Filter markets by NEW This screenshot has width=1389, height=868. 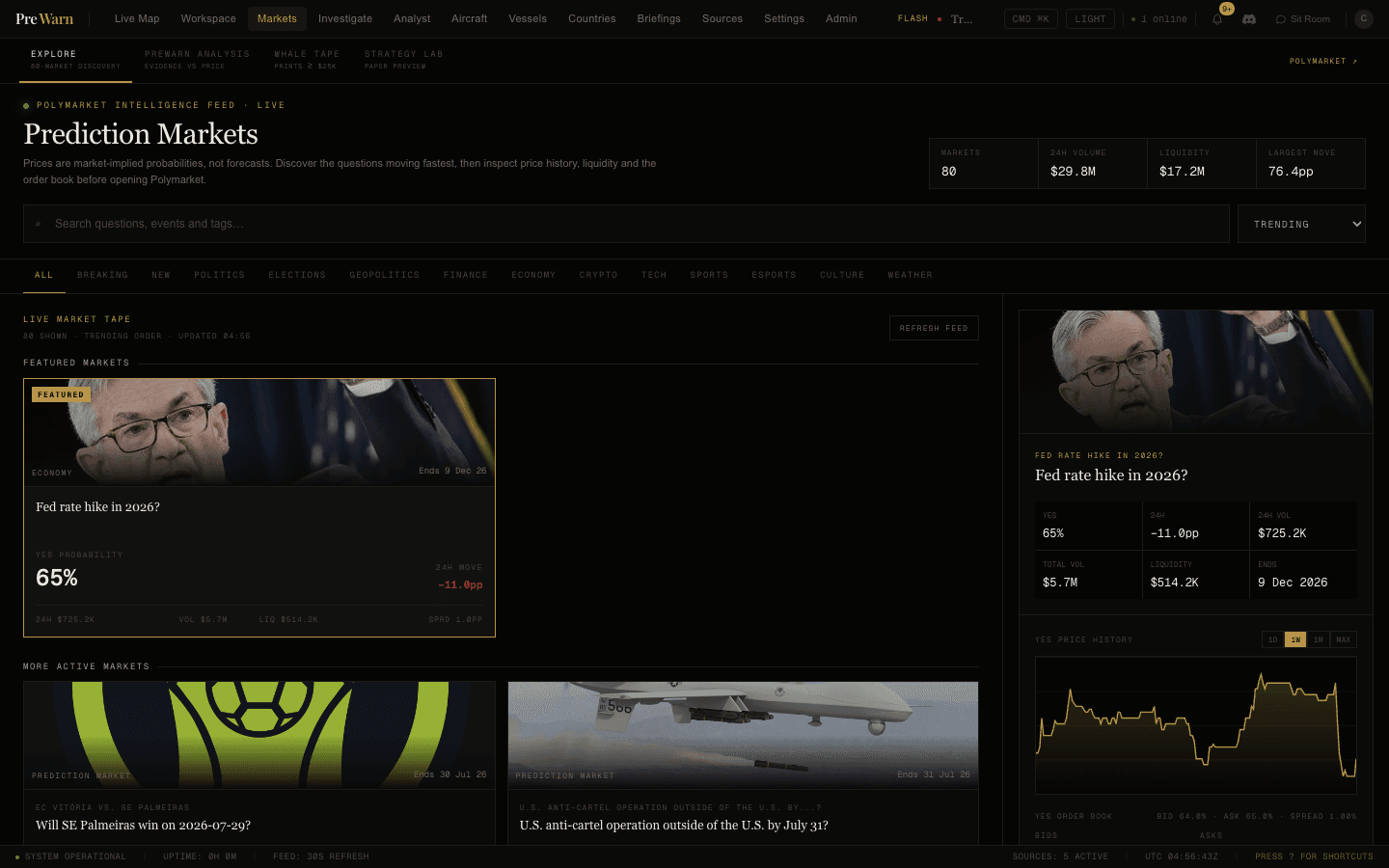[161, 276]
